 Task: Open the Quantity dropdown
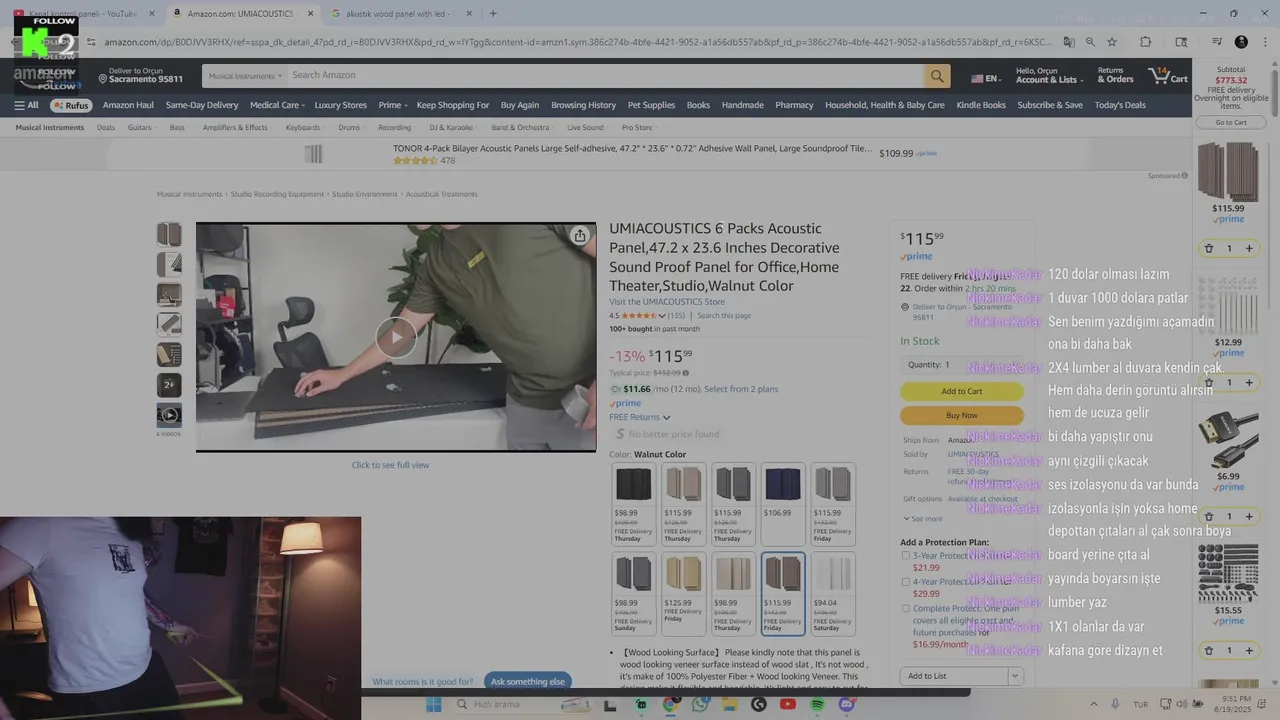click(x=961, y=365)
